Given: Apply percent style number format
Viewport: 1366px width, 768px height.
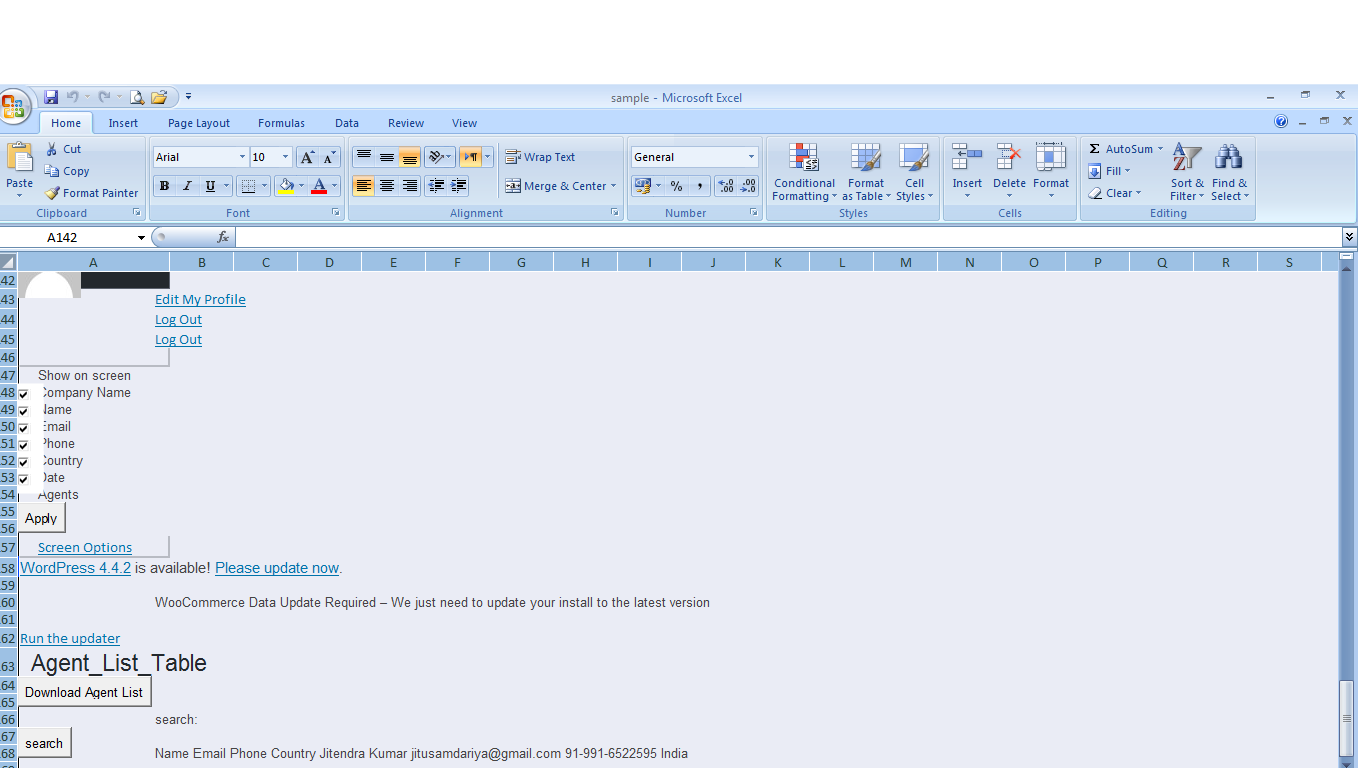Looking at the screenshot, I should tap(676, 186).
